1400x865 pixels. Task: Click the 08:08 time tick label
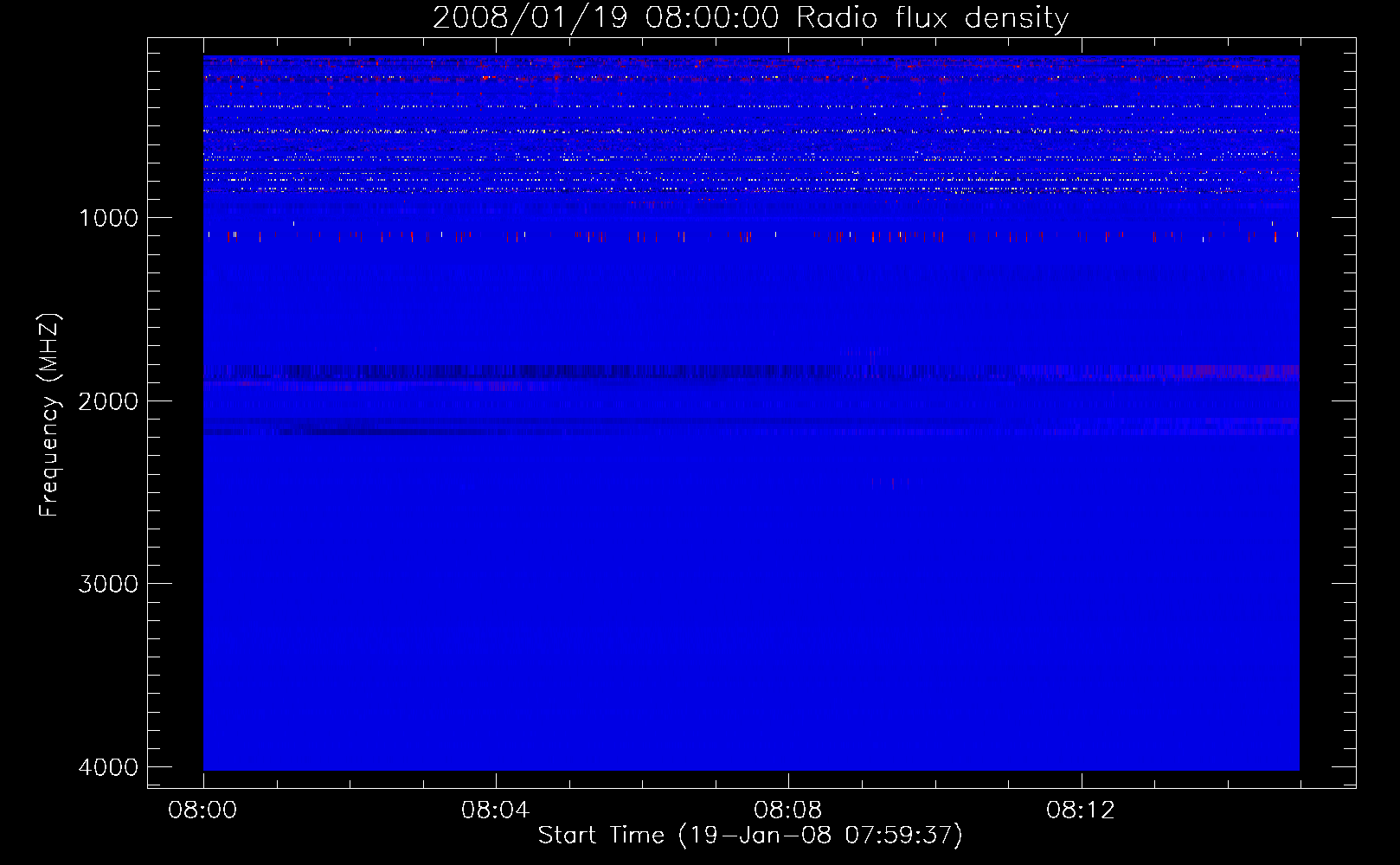tap(787, 811)
